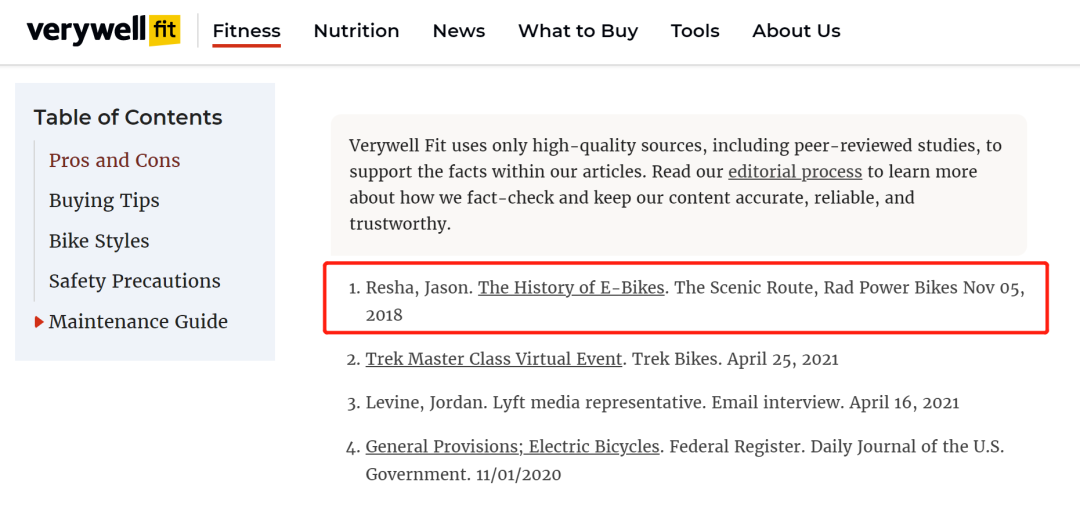Open the Nutrition menu
The width and height of the screenshot is (1080, 522).
(356, 31)
